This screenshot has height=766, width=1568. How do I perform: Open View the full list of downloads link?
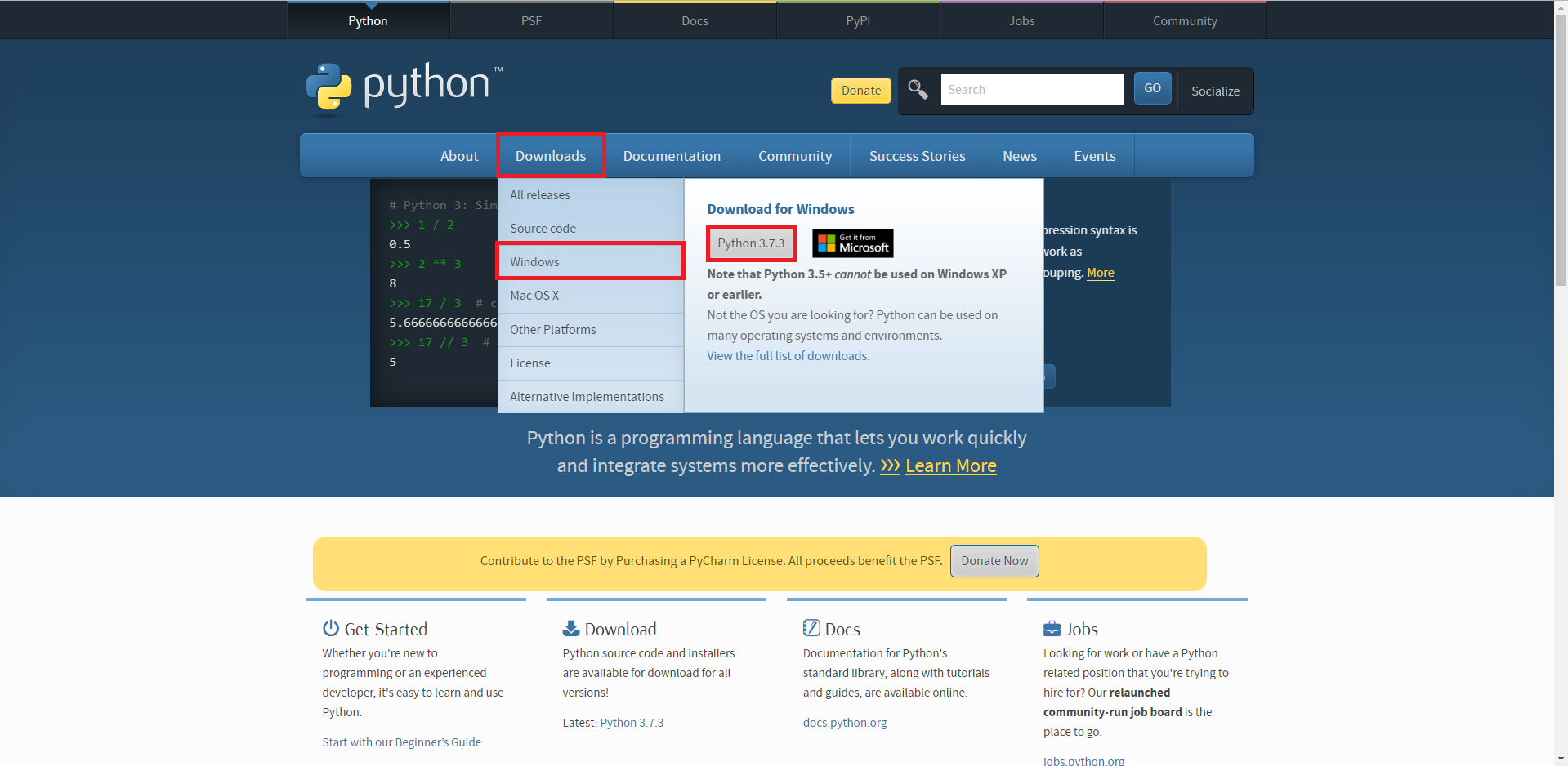click(788, 356)
